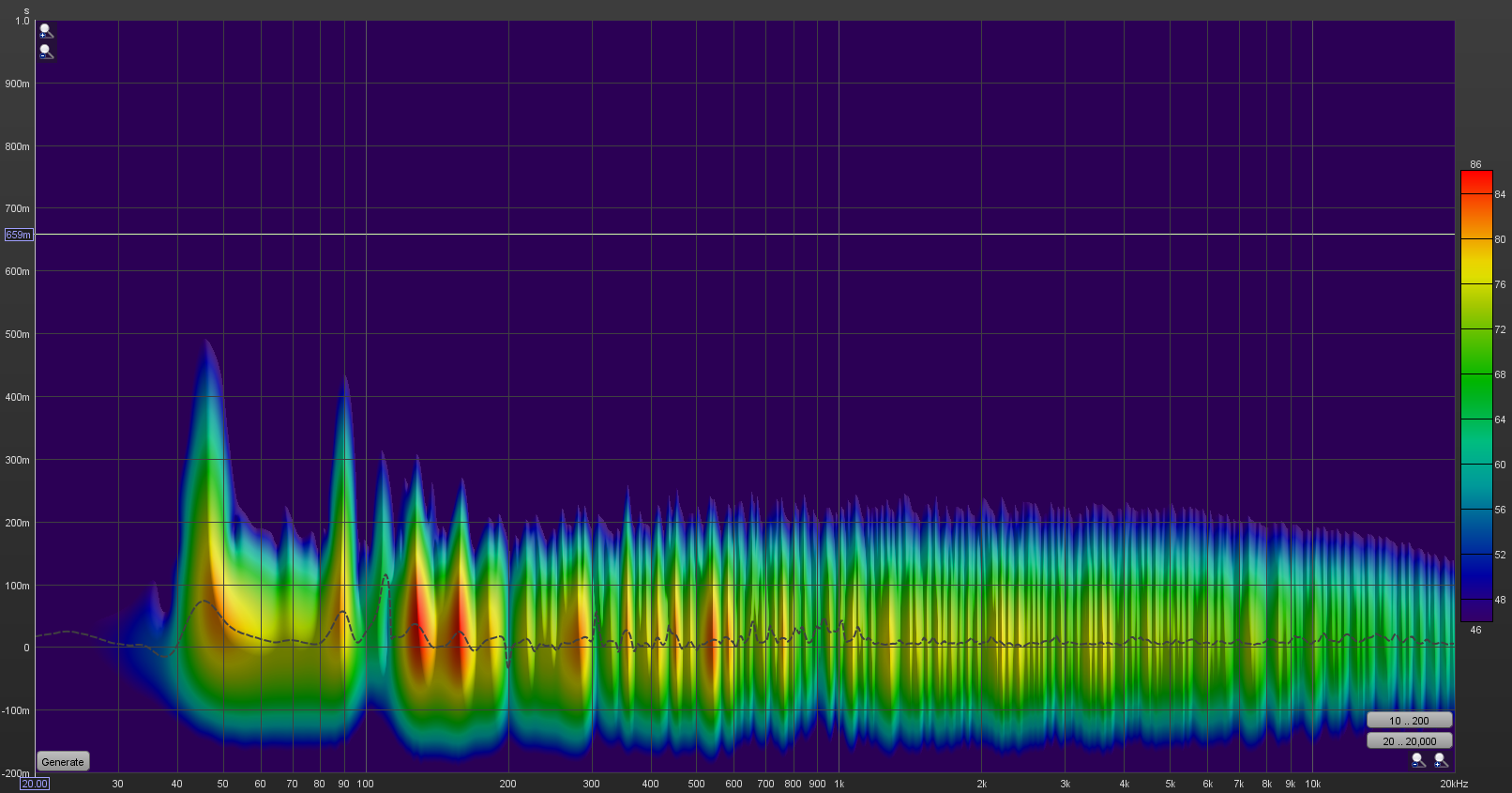Click the green 68 dB band on colour scale
The image size is (1512, 793).
click(1475, 374)
